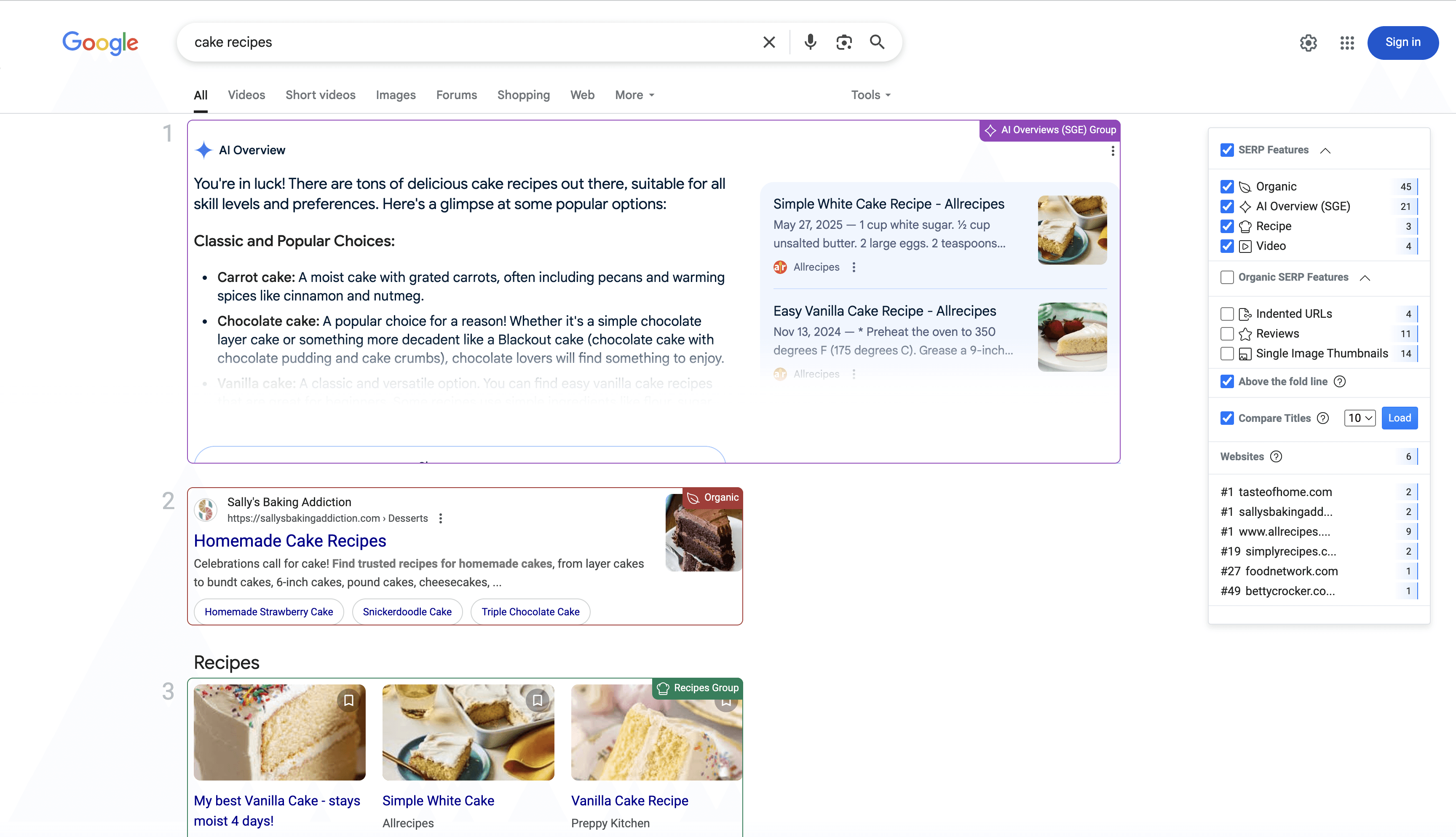This screenshot has width=1456, height=837.
Task: Click the Sally's Baking Addiction favicon
Action: click(205, 510)
